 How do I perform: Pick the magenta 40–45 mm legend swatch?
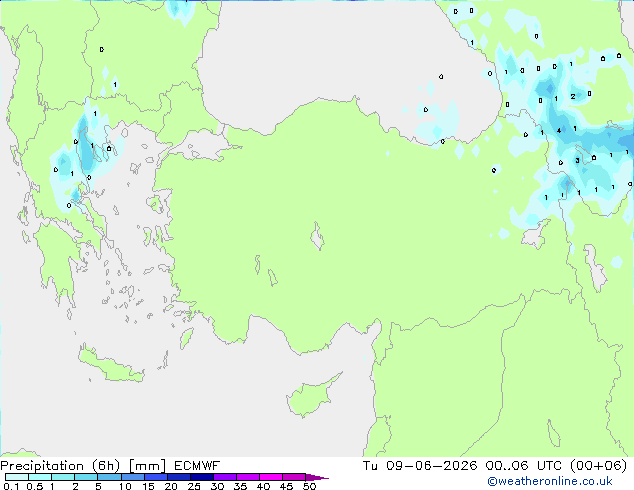pyautogui.click(x=271, y=477)
